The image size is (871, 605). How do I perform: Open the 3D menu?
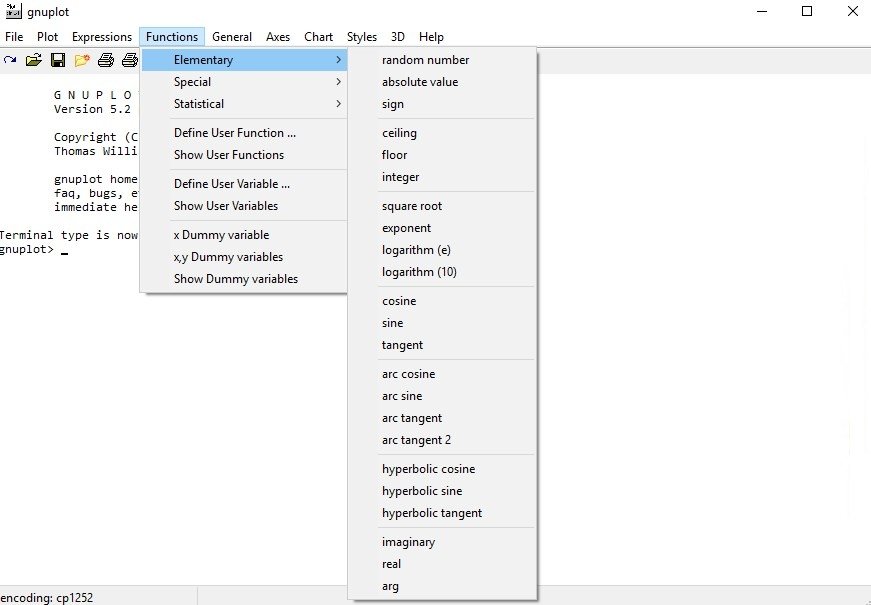pos(398,37)
